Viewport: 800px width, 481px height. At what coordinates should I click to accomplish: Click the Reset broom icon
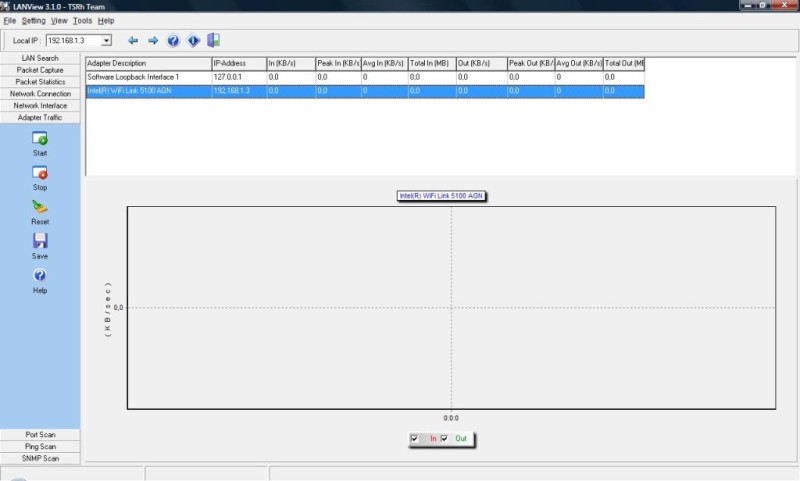[x=40, y=207]
